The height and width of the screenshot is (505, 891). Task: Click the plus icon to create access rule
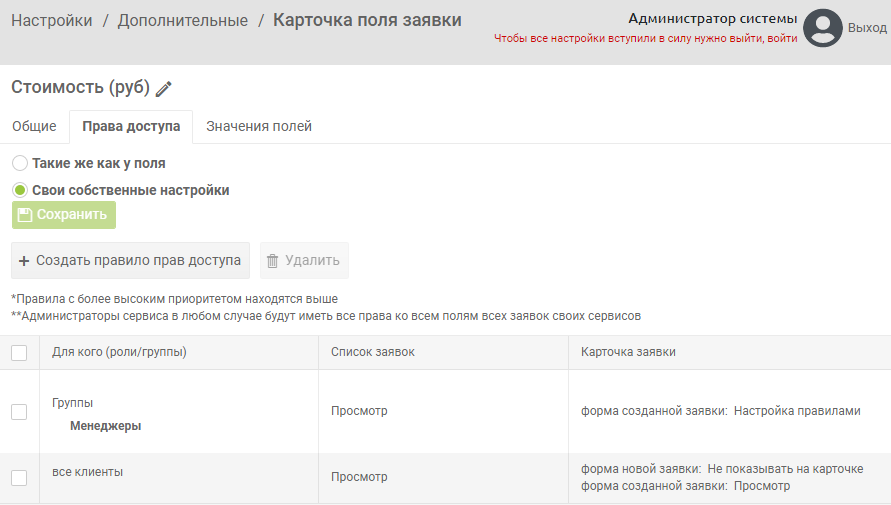24,261
